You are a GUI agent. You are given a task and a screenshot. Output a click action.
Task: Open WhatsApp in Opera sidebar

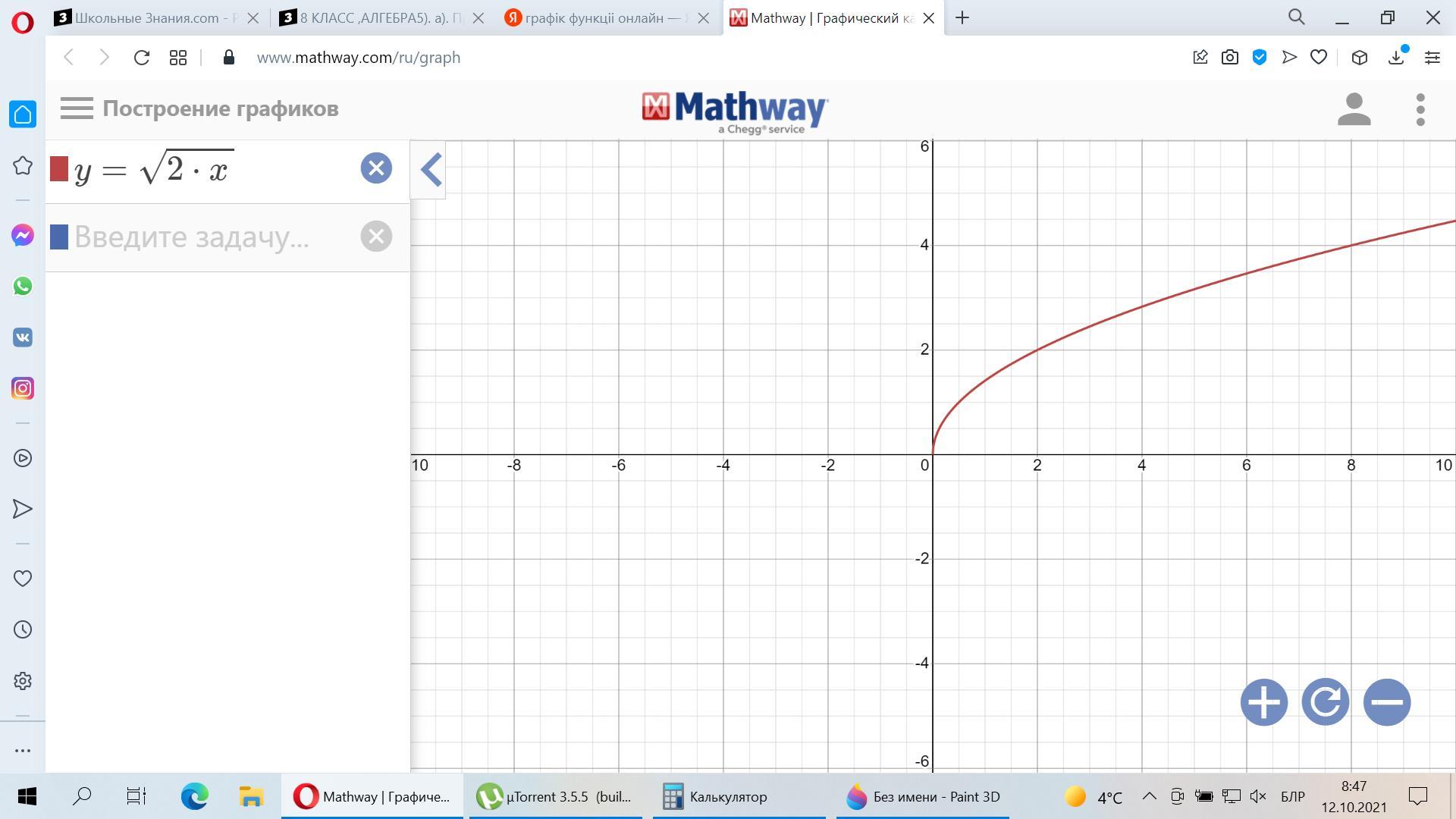pos(23,287)
